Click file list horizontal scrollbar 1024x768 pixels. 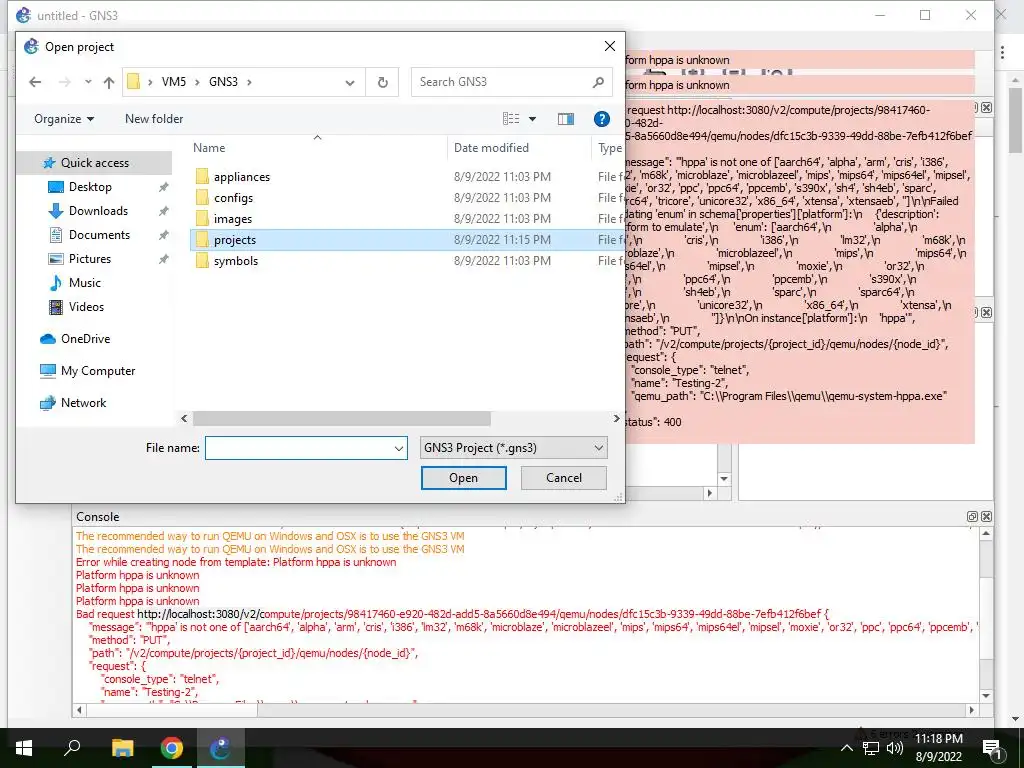click(x=342, y=419)
